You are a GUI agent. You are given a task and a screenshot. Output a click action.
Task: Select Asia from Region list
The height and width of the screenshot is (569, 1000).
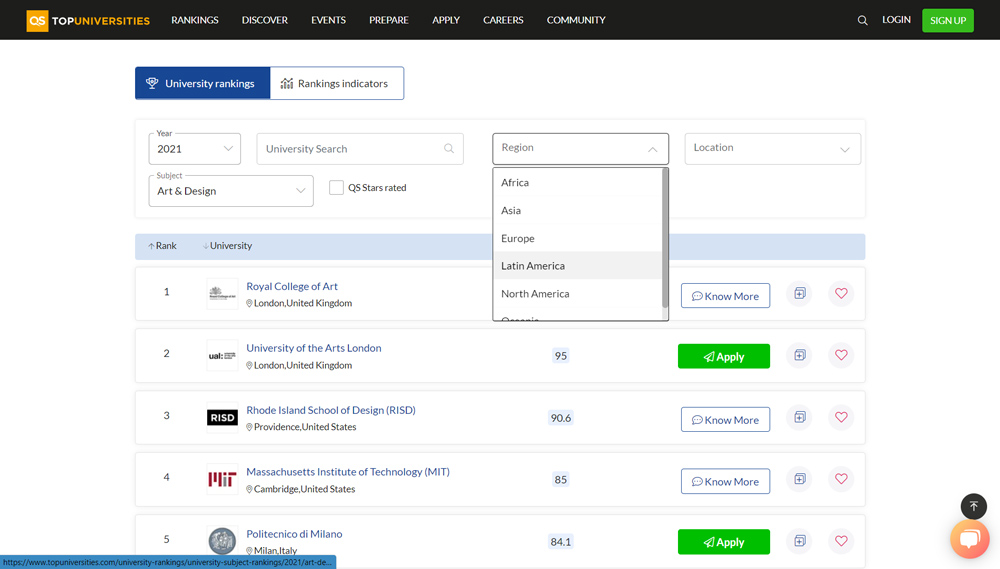tap(578, 211)
